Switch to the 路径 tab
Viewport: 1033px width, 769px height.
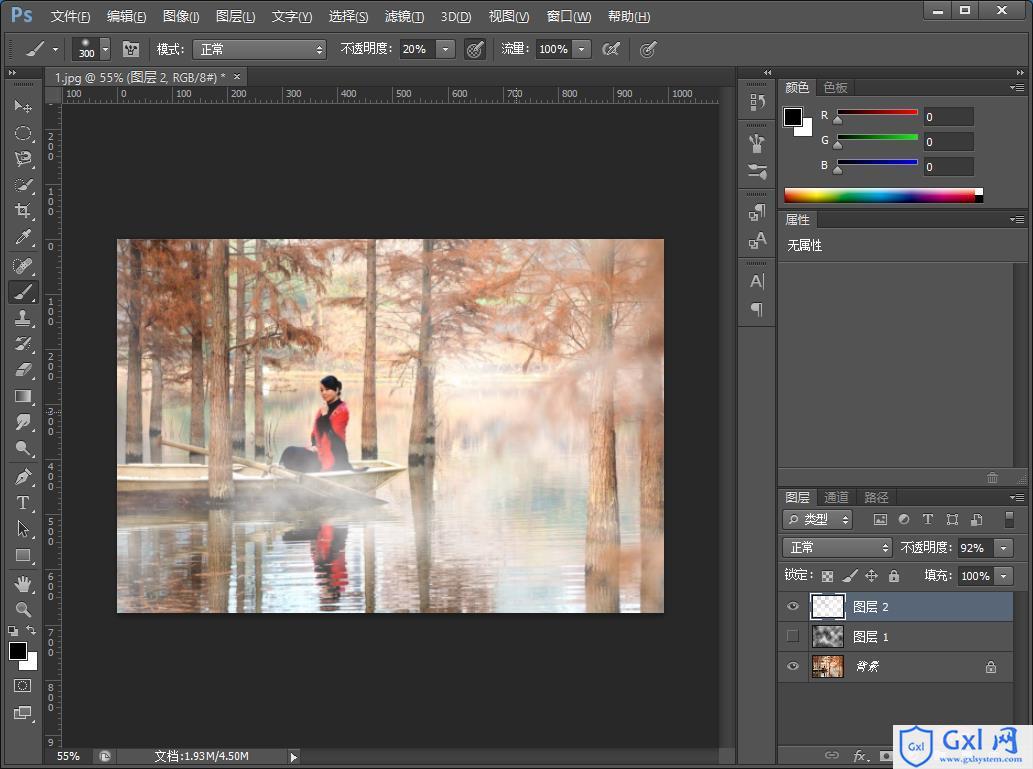pyautogui.click(x=876, y=498)
